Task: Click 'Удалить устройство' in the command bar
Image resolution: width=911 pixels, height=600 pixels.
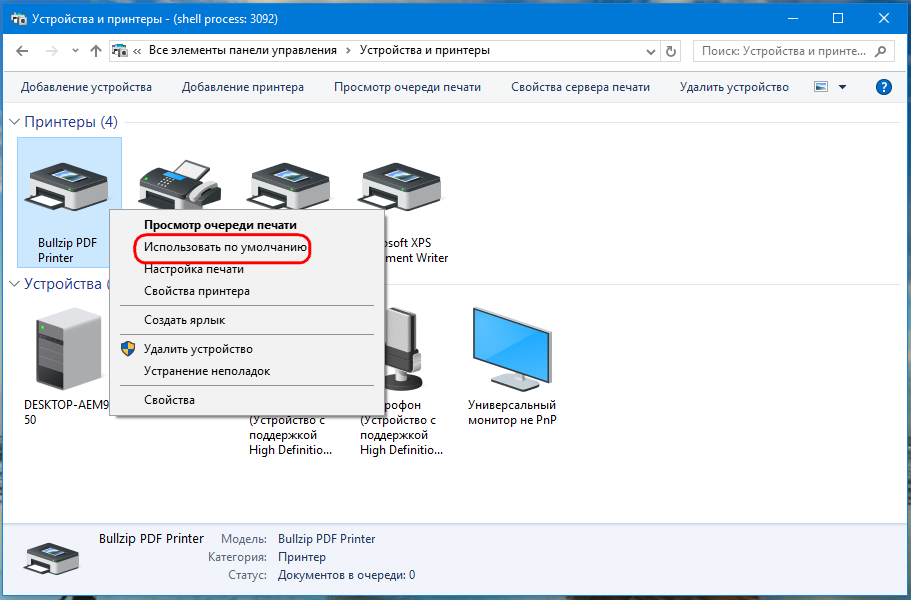Action: (x=734, y=87)
